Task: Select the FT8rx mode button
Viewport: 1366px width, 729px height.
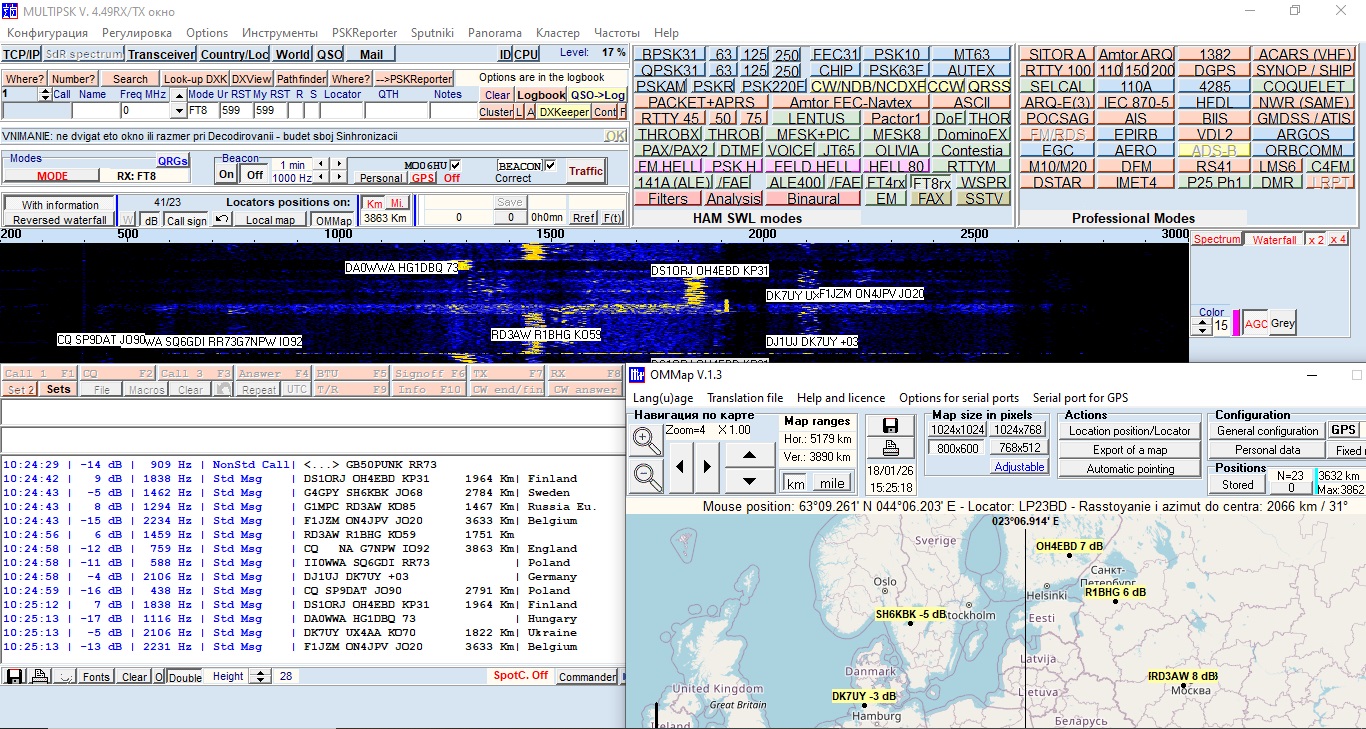Action: pos(931,183)
